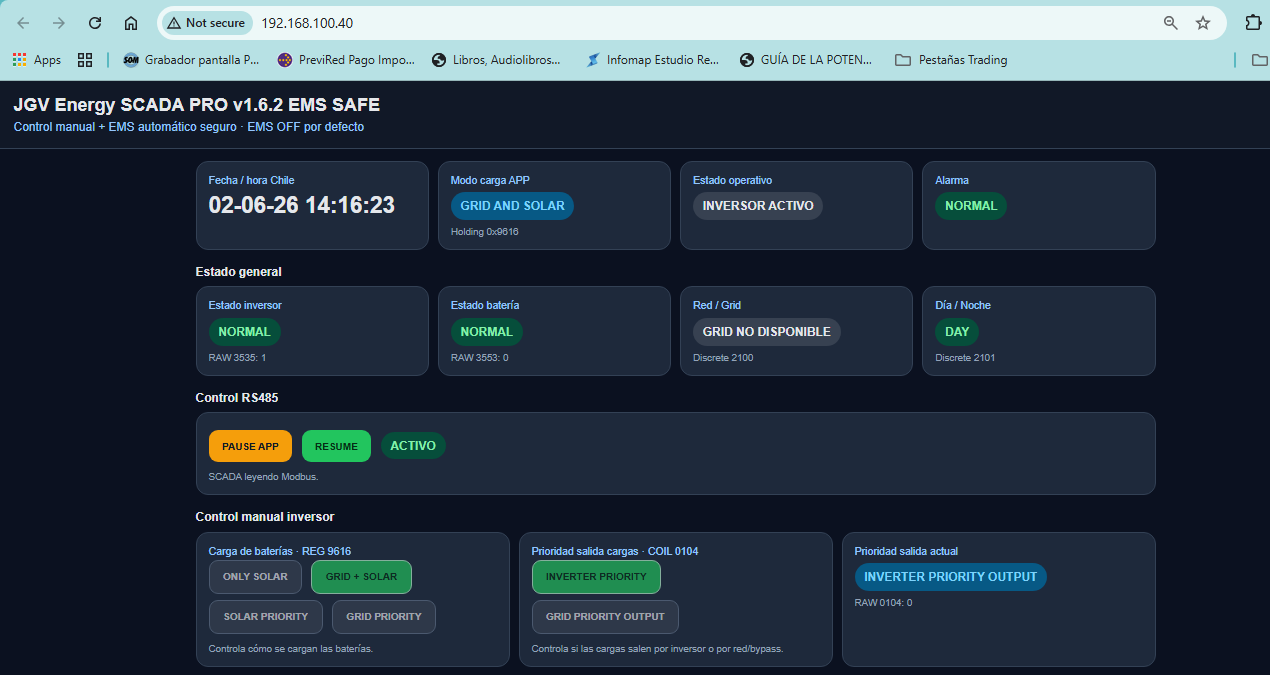Switch to GRID PRIORITY OUTPUT
Image resolution: width=1270 pixels, height=675 pixels.
(605, 617)
